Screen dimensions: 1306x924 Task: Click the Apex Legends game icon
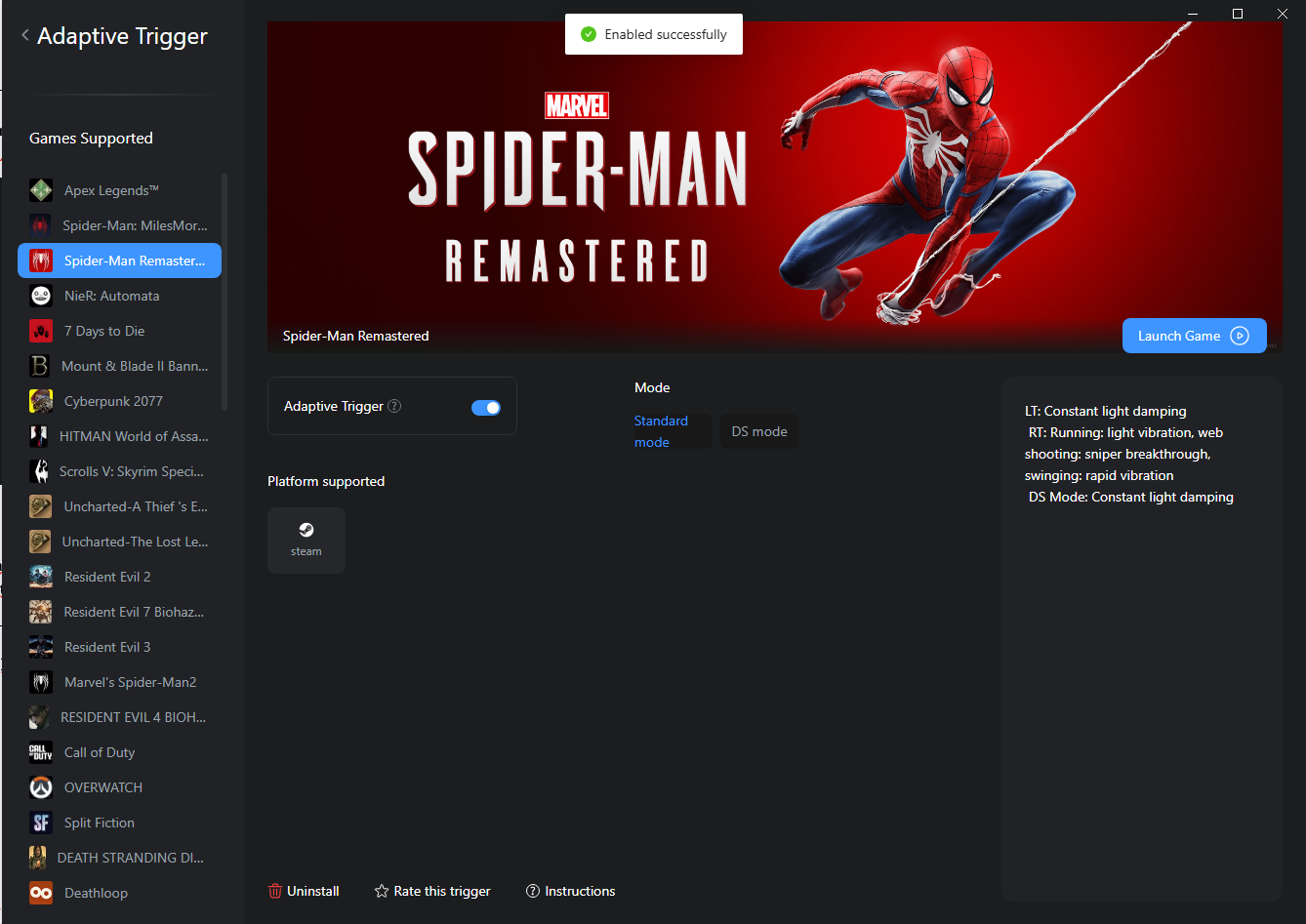41,190
